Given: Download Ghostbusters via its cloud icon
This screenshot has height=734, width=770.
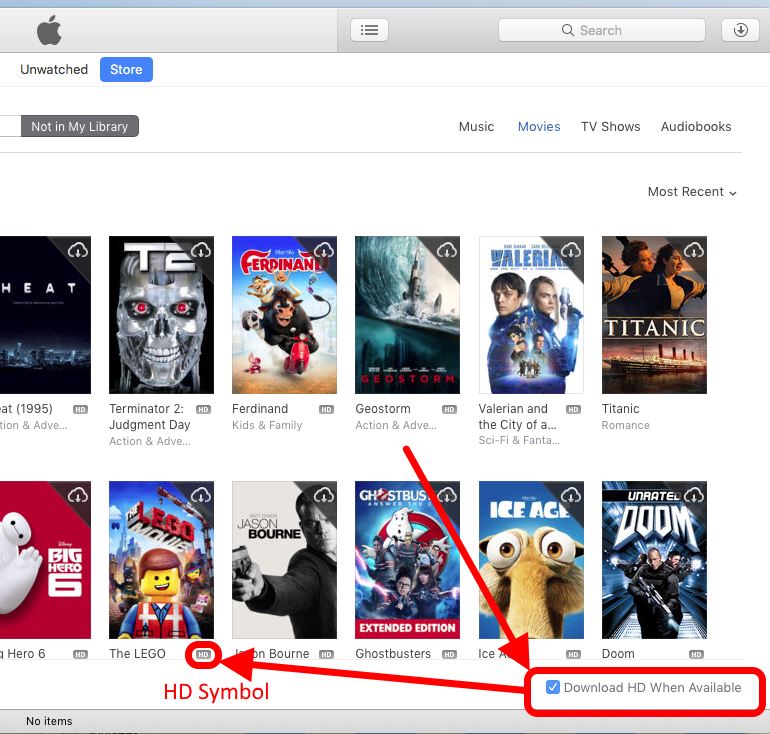Looking at the screenshot, I should point(447,496).
